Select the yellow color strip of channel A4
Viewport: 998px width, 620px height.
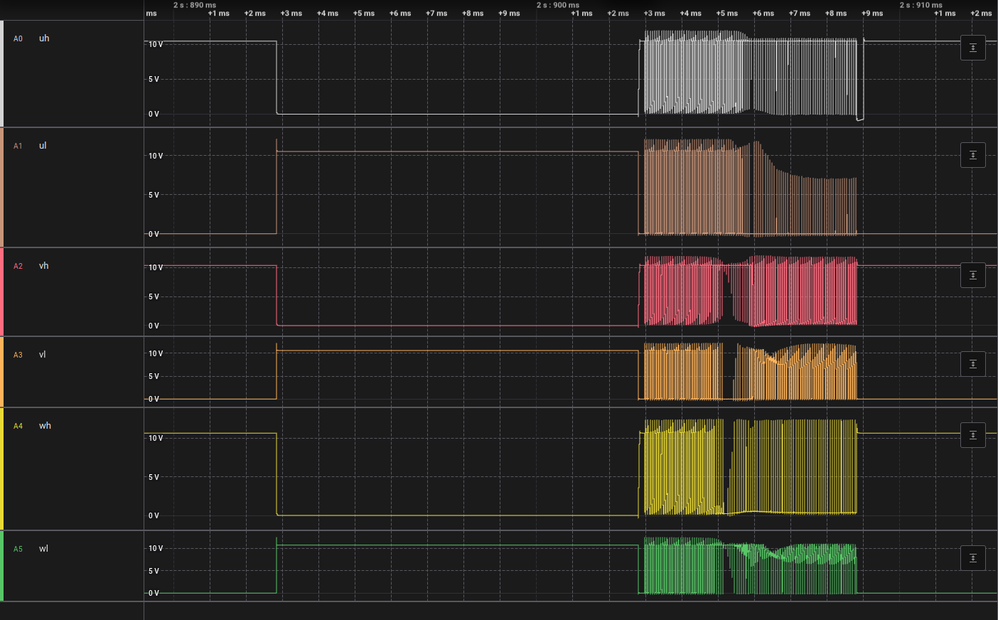pos(2,469)
